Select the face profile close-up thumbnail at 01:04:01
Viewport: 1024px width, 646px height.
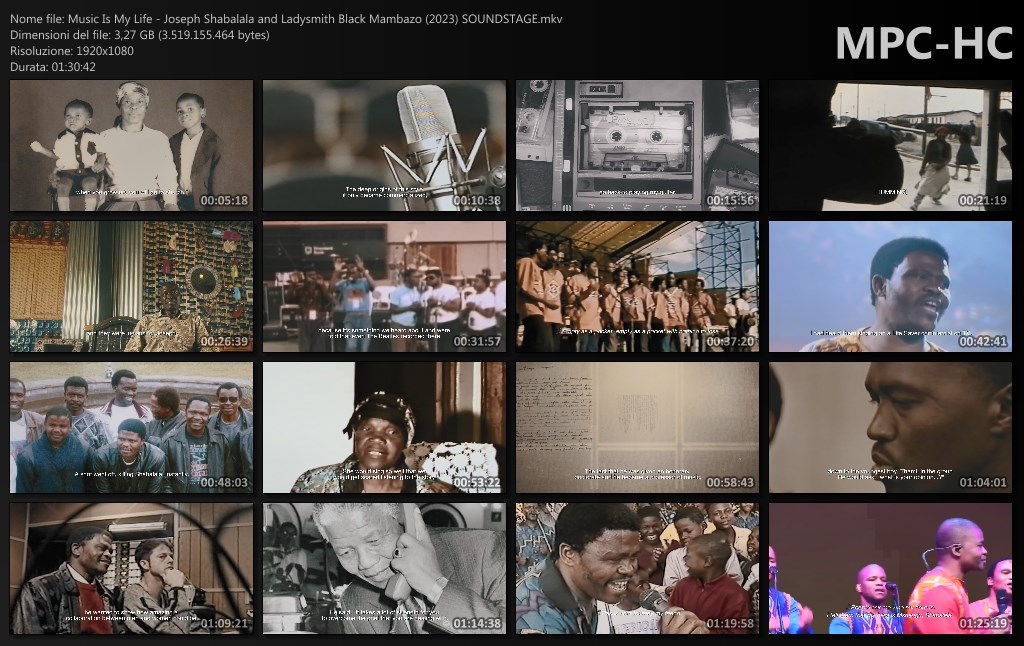pos(890,427)
